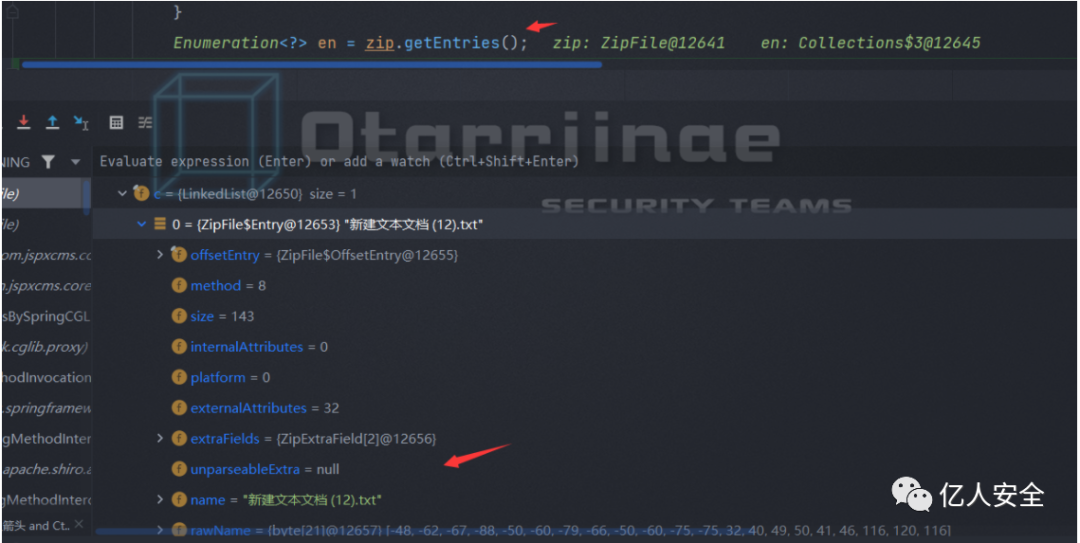
Task: Click the method field icon
Action: [x=179, y=285]
